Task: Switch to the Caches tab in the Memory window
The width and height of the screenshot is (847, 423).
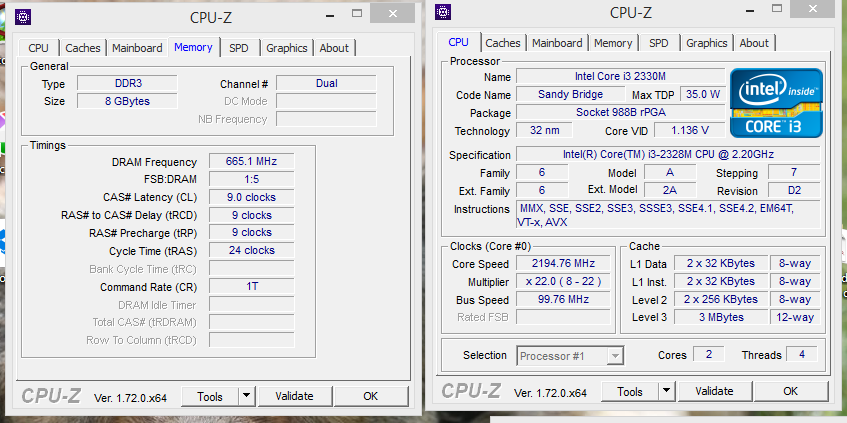Action: point(83,48)
